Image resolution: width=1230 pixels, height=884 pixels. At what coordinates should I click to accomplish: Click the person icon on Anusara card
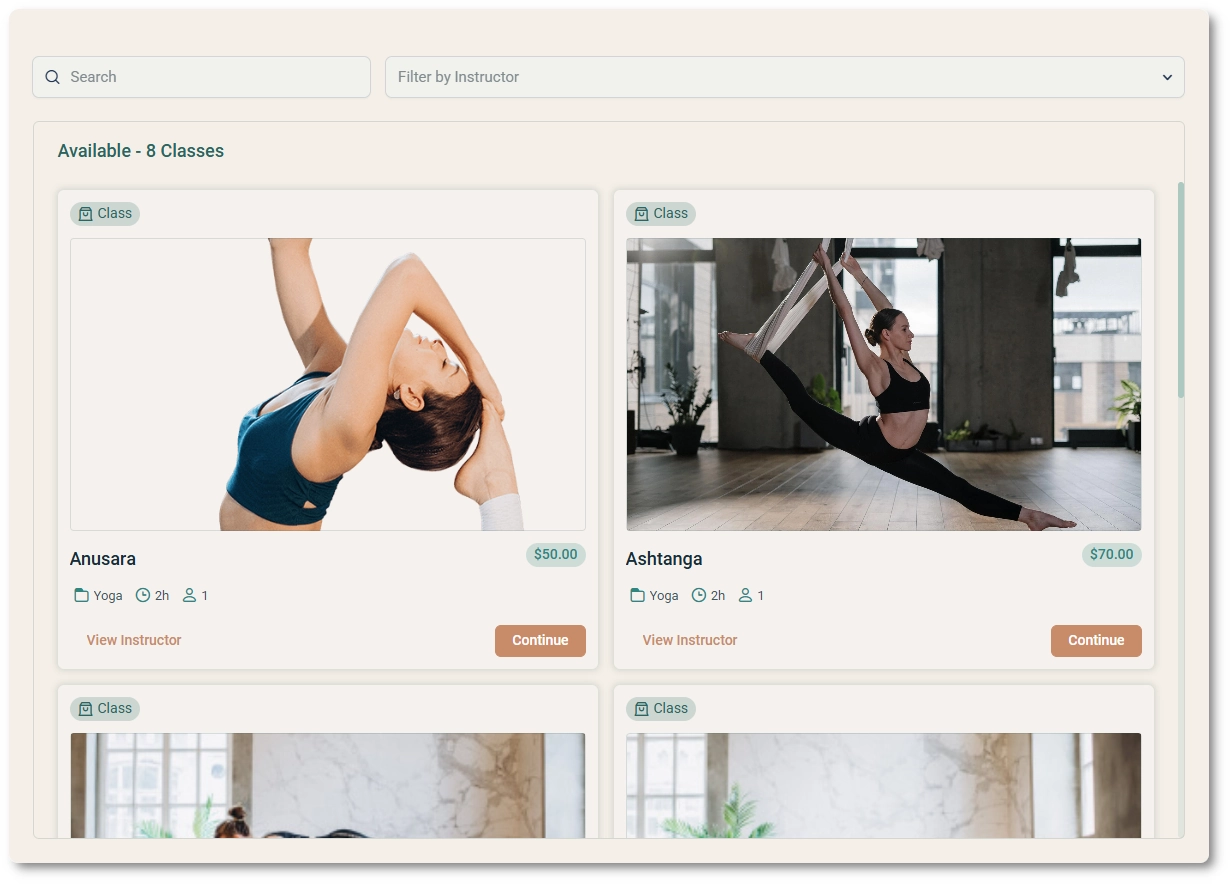[190, 595]
